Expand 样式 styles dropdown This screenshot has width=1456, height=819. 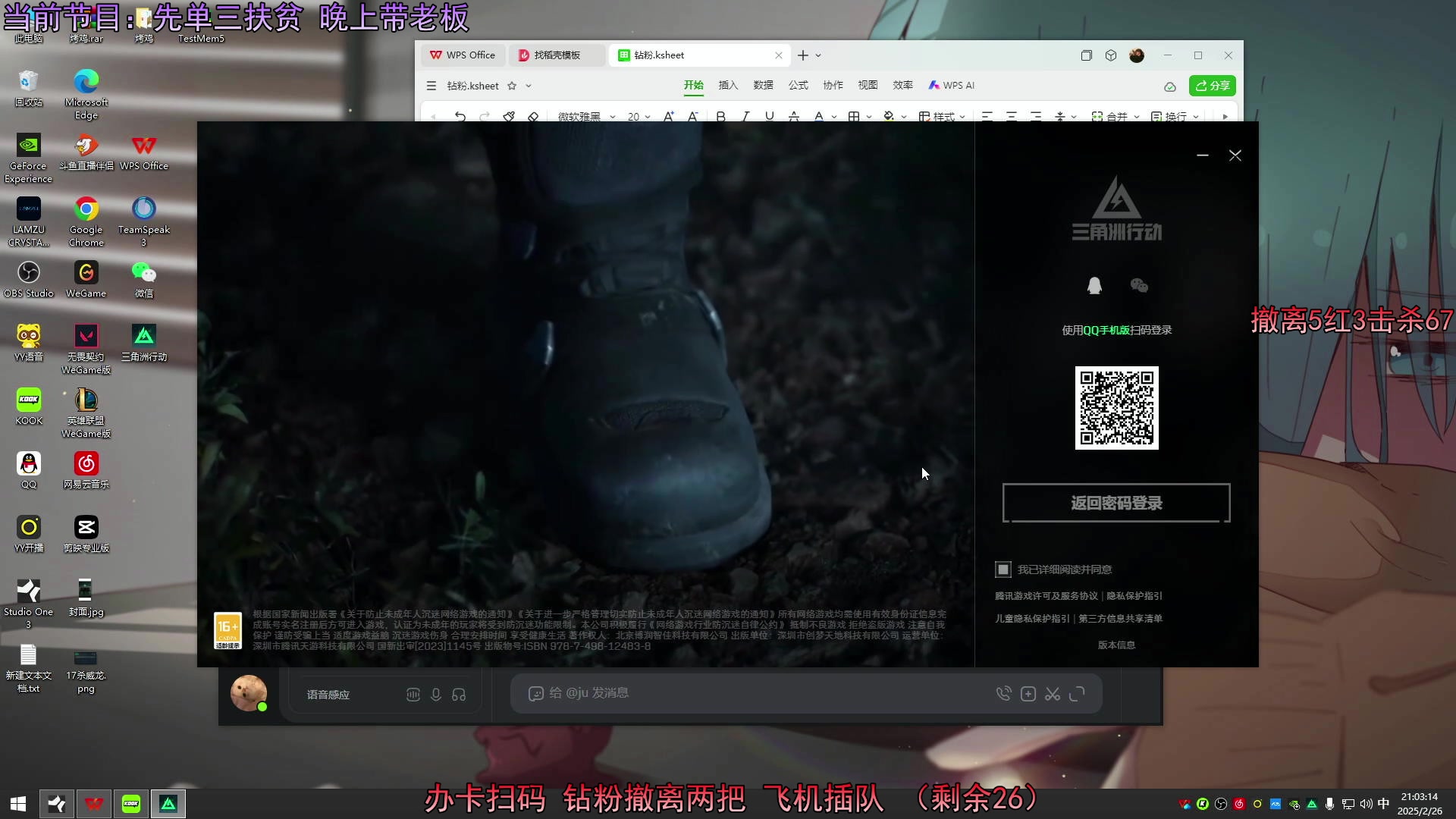(x=962, y=117)
